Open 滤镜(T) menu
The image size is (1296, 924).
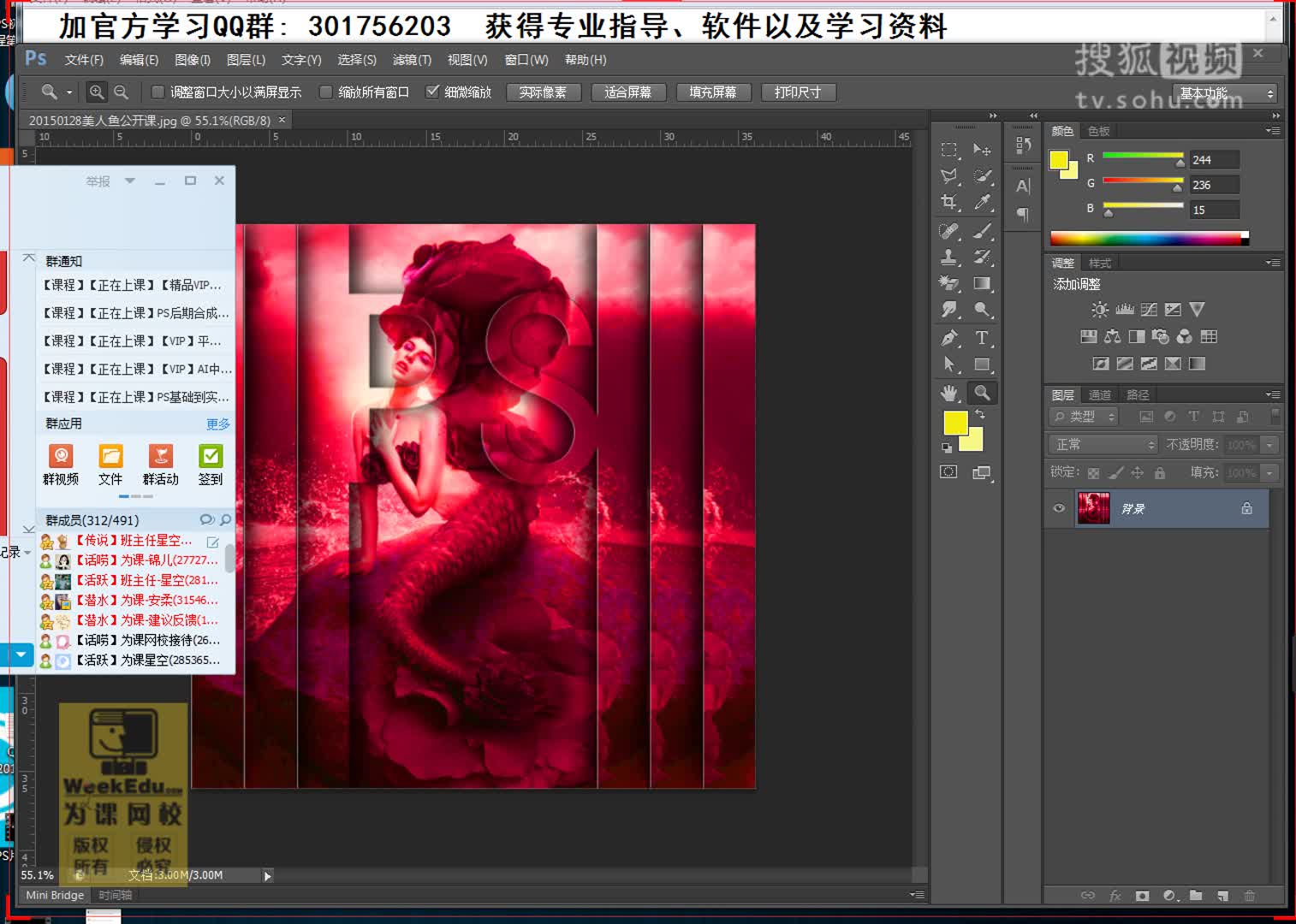412,60
